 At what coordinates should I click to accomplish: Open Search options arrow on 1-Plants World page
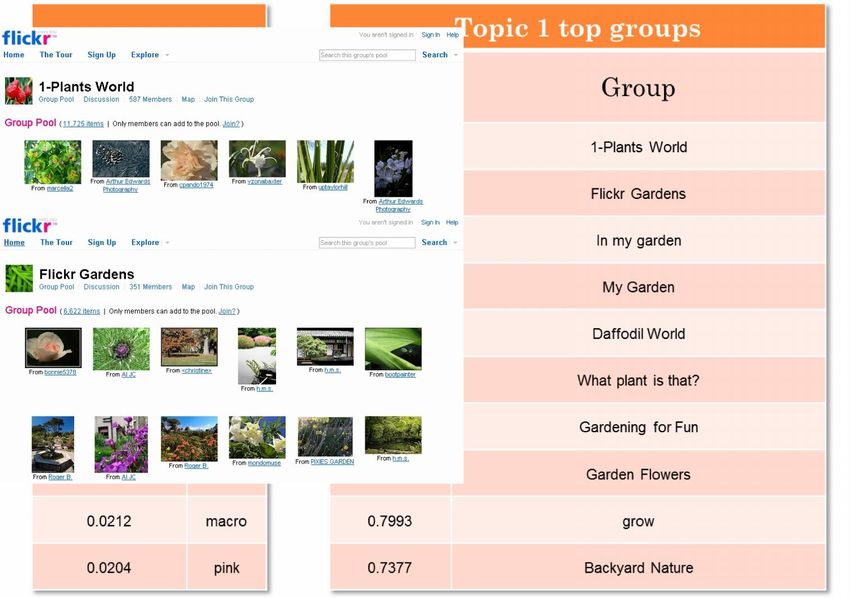point(455,55)
